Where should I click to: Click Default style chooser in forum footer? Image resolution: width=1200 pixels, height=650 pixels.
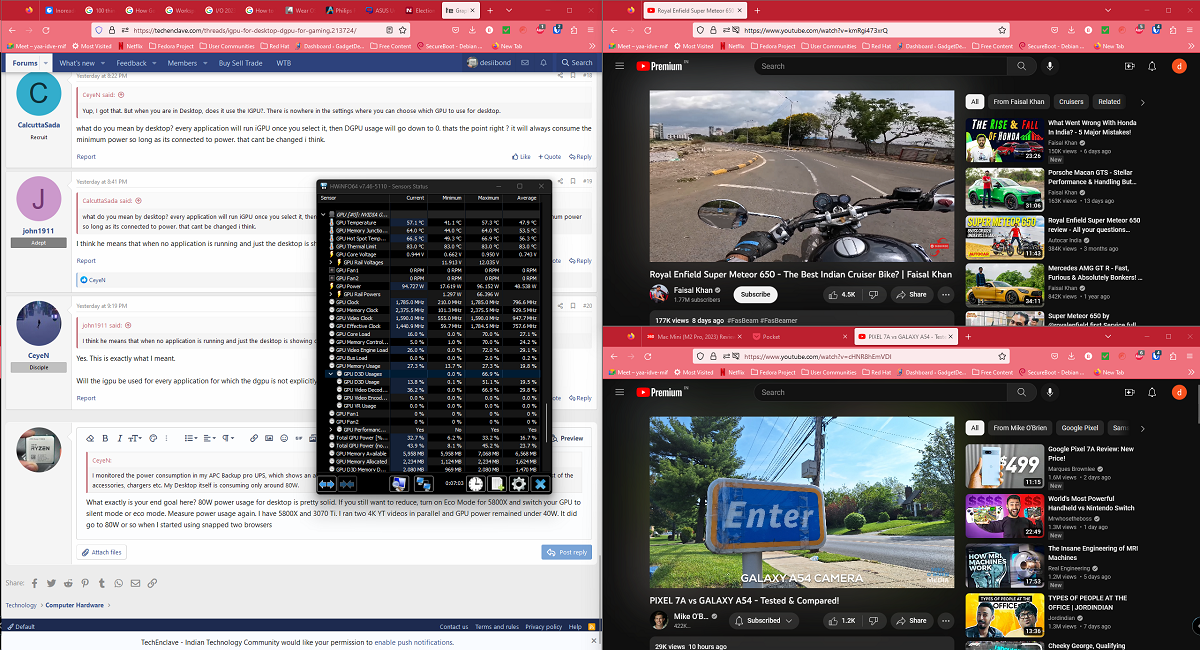[x=21, y=627]
